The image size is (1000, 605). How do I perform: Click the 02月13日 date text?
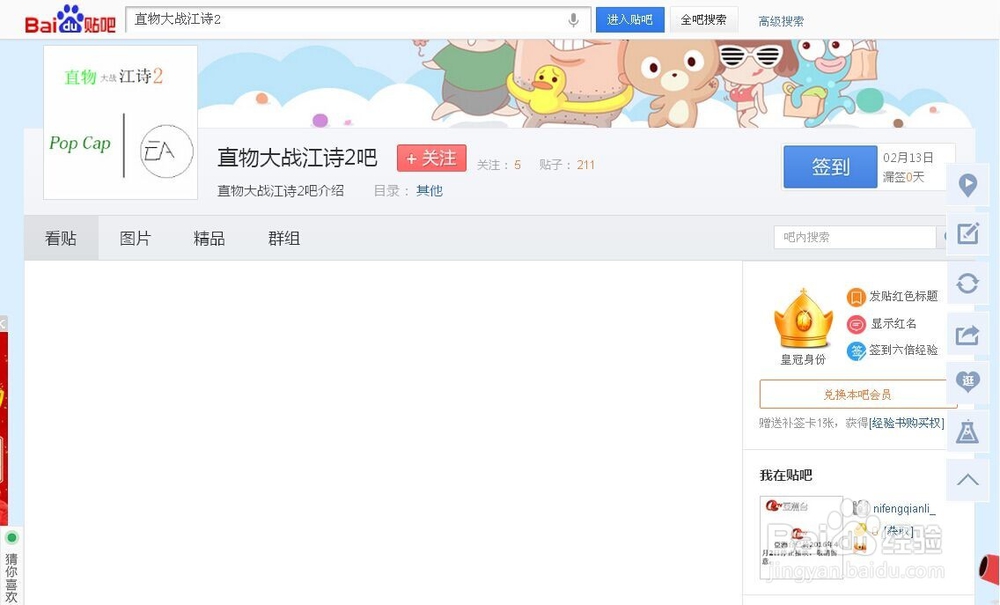[x=908, y=157]
